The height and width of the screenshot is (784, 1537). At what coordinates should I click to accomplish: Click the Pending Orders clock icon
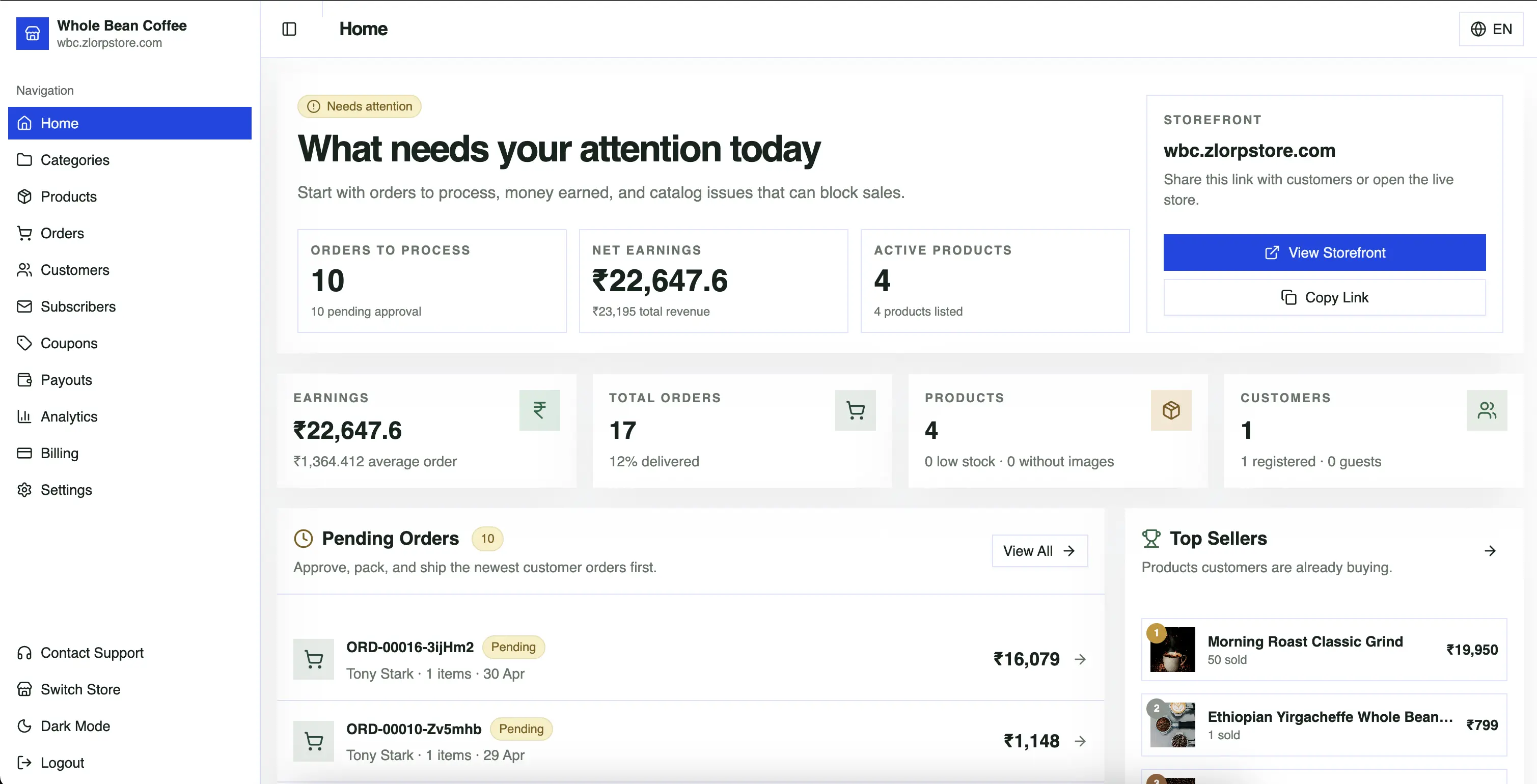(304, 539)
